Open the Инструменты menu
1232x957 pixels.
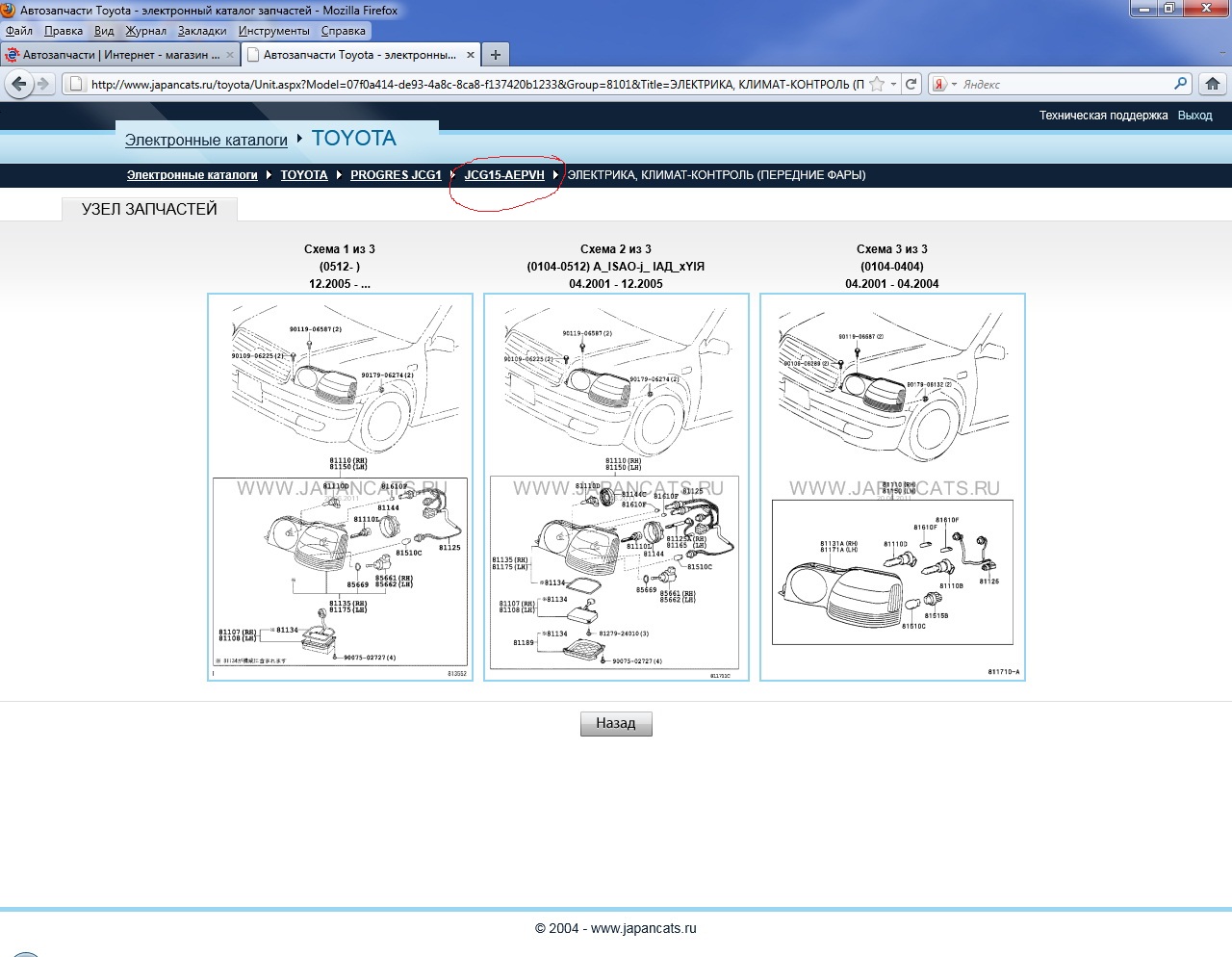point(273,31)
